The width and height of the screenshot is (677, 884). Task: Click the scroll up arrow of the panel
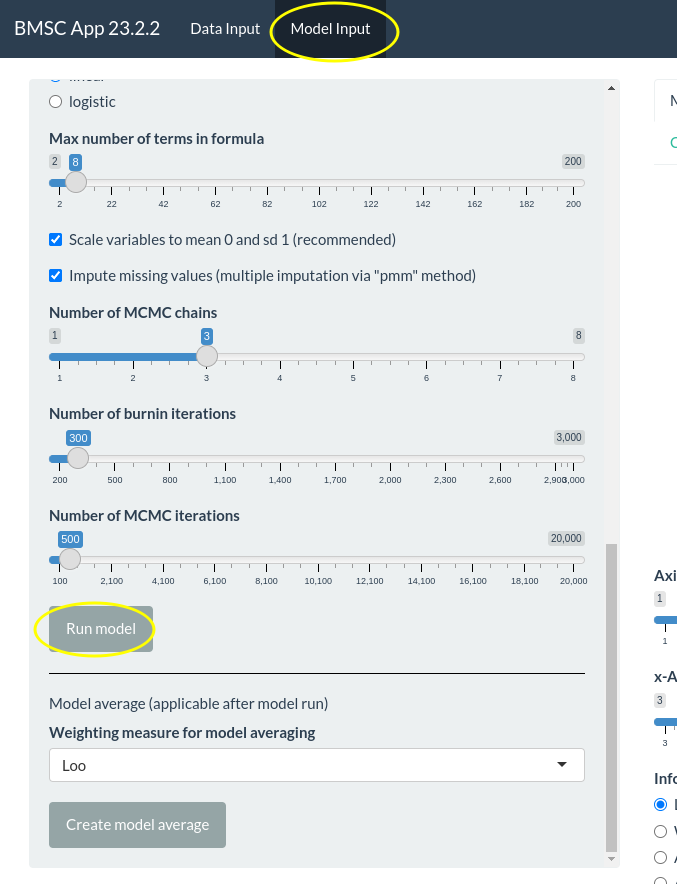(612, 90)
